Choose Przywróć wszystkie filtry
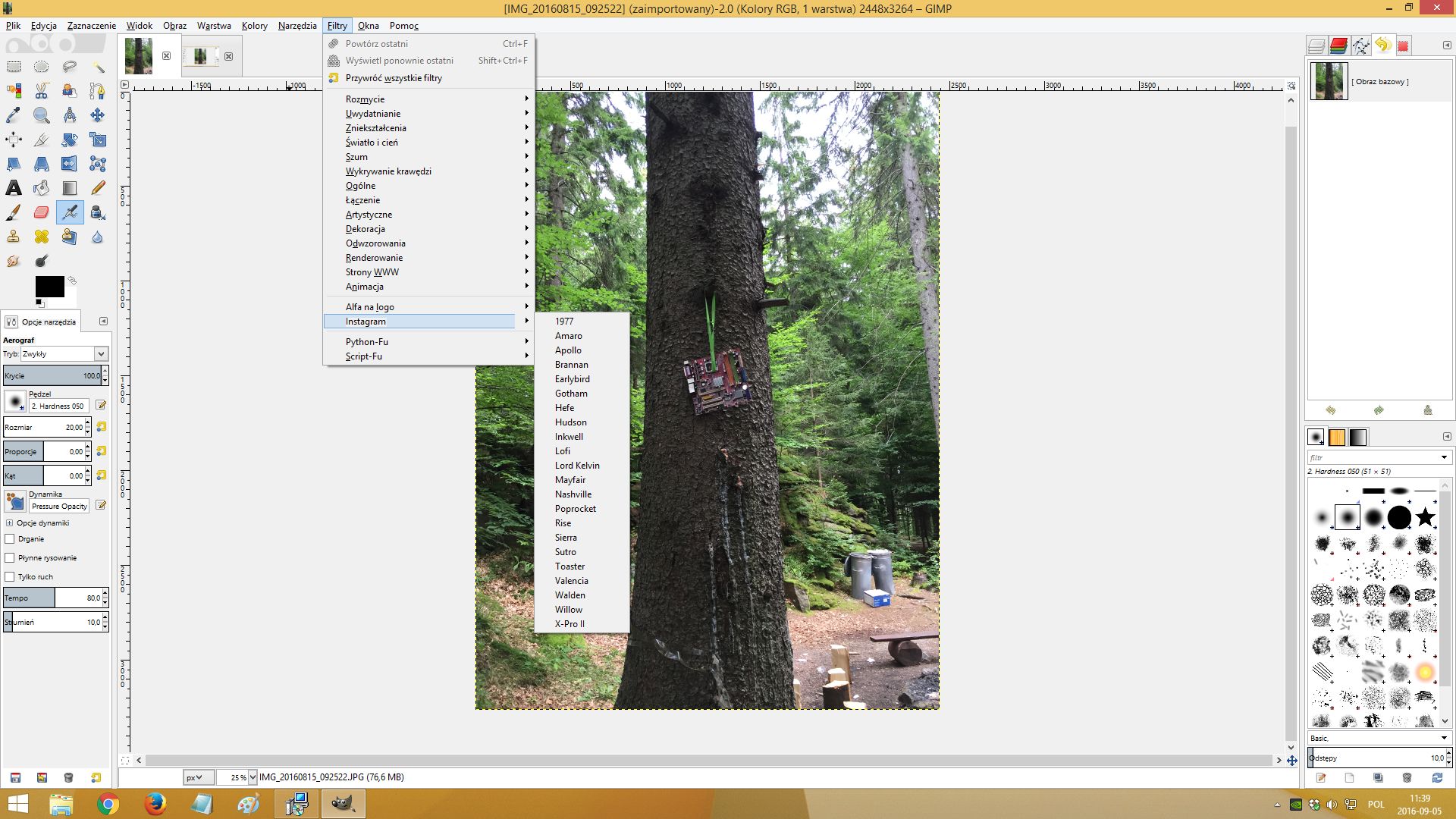Image resolution: width=1456 pixels, height=819 pixels. 428,78
